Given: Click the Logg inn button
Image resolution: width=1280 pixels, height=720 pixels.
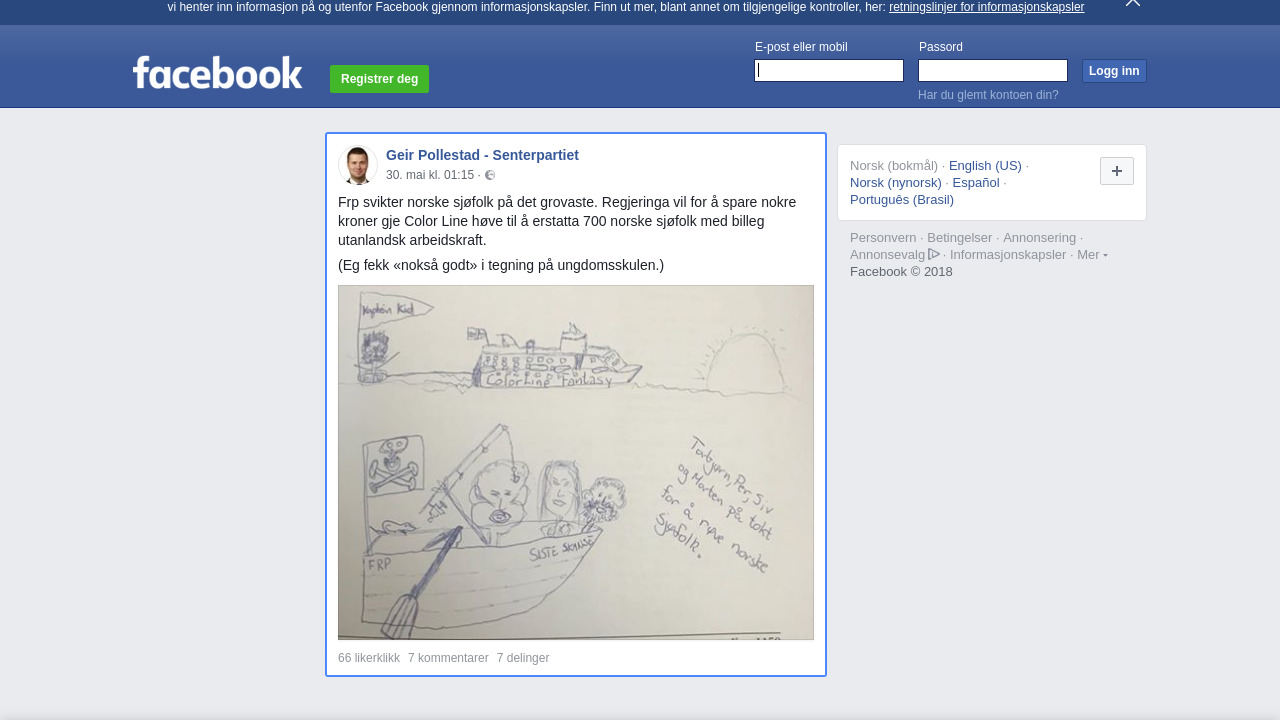Looking at the screenshot, I should pos(1114,71).
